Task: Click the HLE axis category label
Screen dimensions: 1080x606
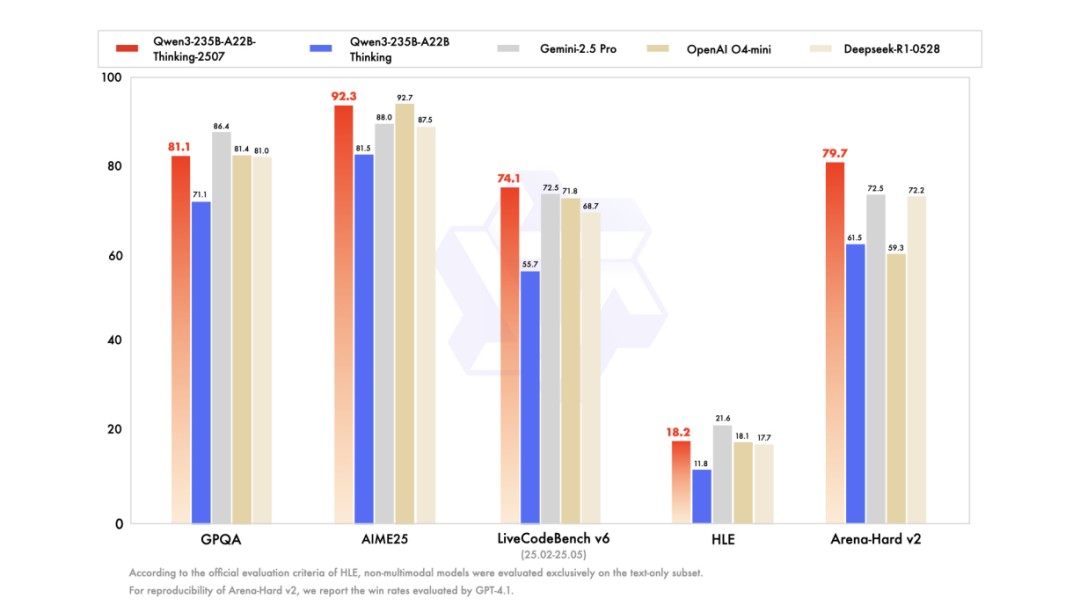Action: 723,539
